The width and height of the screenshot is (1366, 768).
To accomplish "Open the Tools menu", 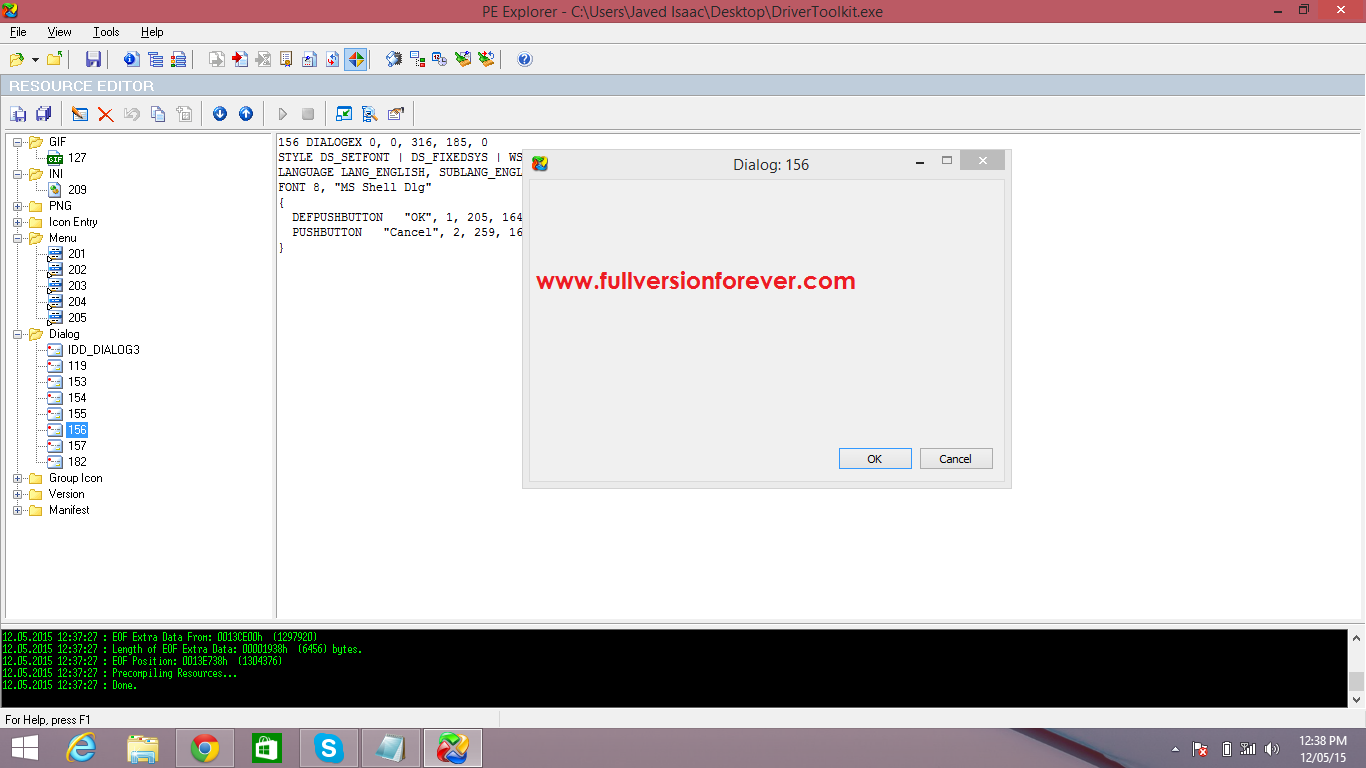I will [x=106, y=32].
